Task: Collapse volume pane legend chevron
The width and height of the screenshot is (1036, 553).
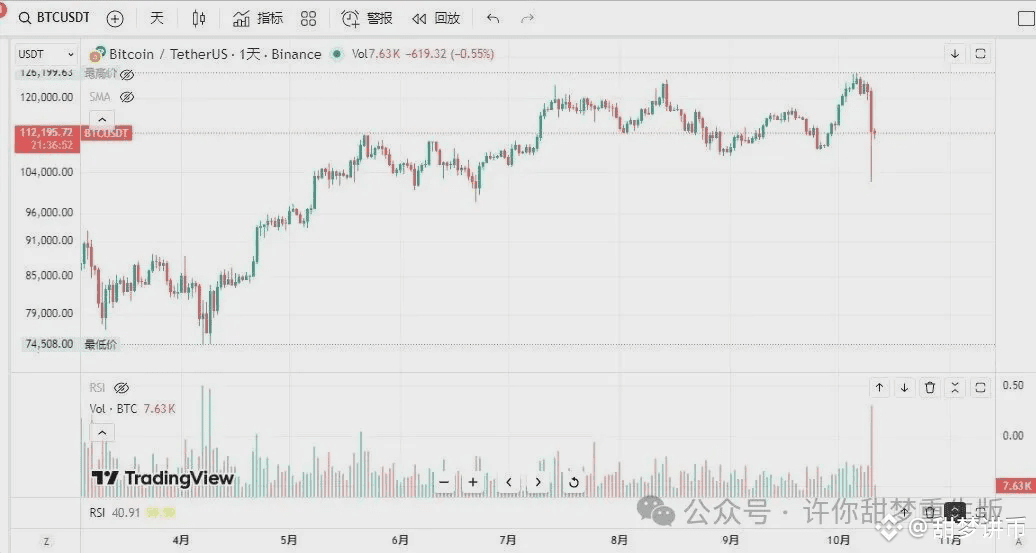Action: pos(102,433)
